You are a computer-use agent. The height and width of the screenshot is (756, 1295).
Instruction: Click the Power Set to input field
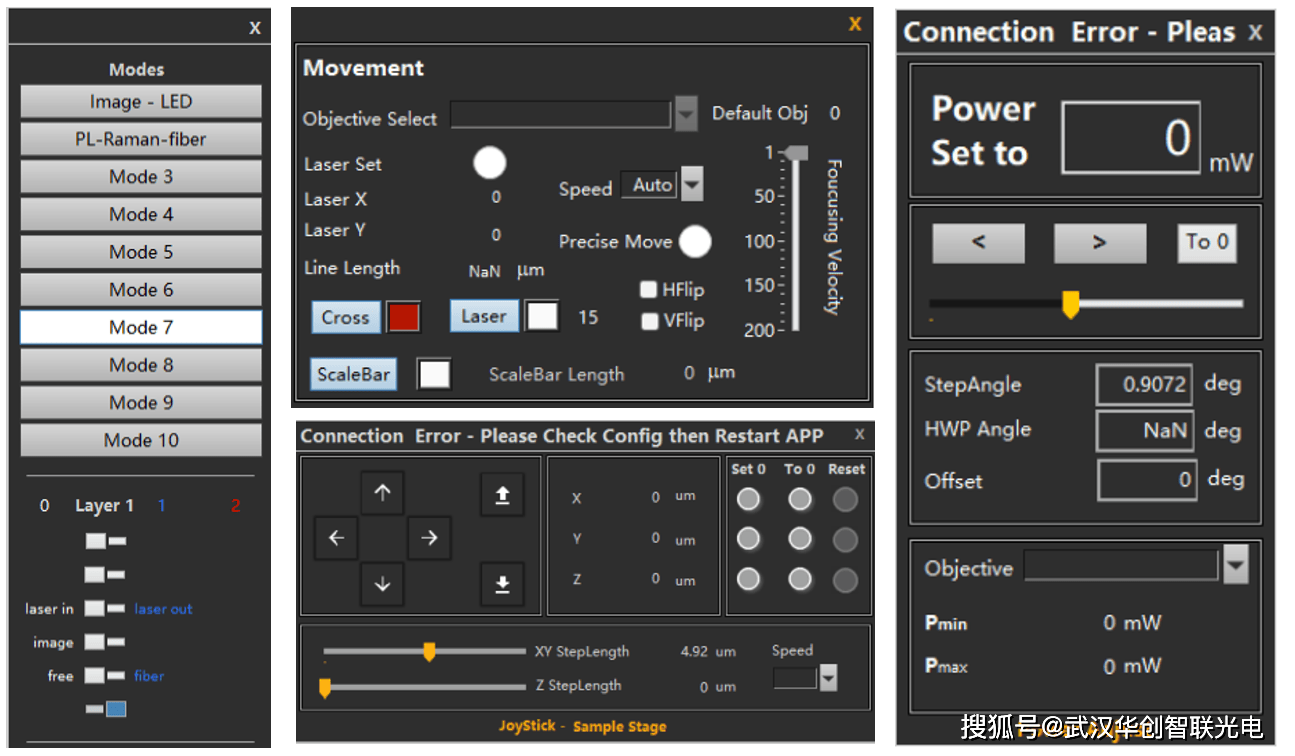pos(1130,137)
